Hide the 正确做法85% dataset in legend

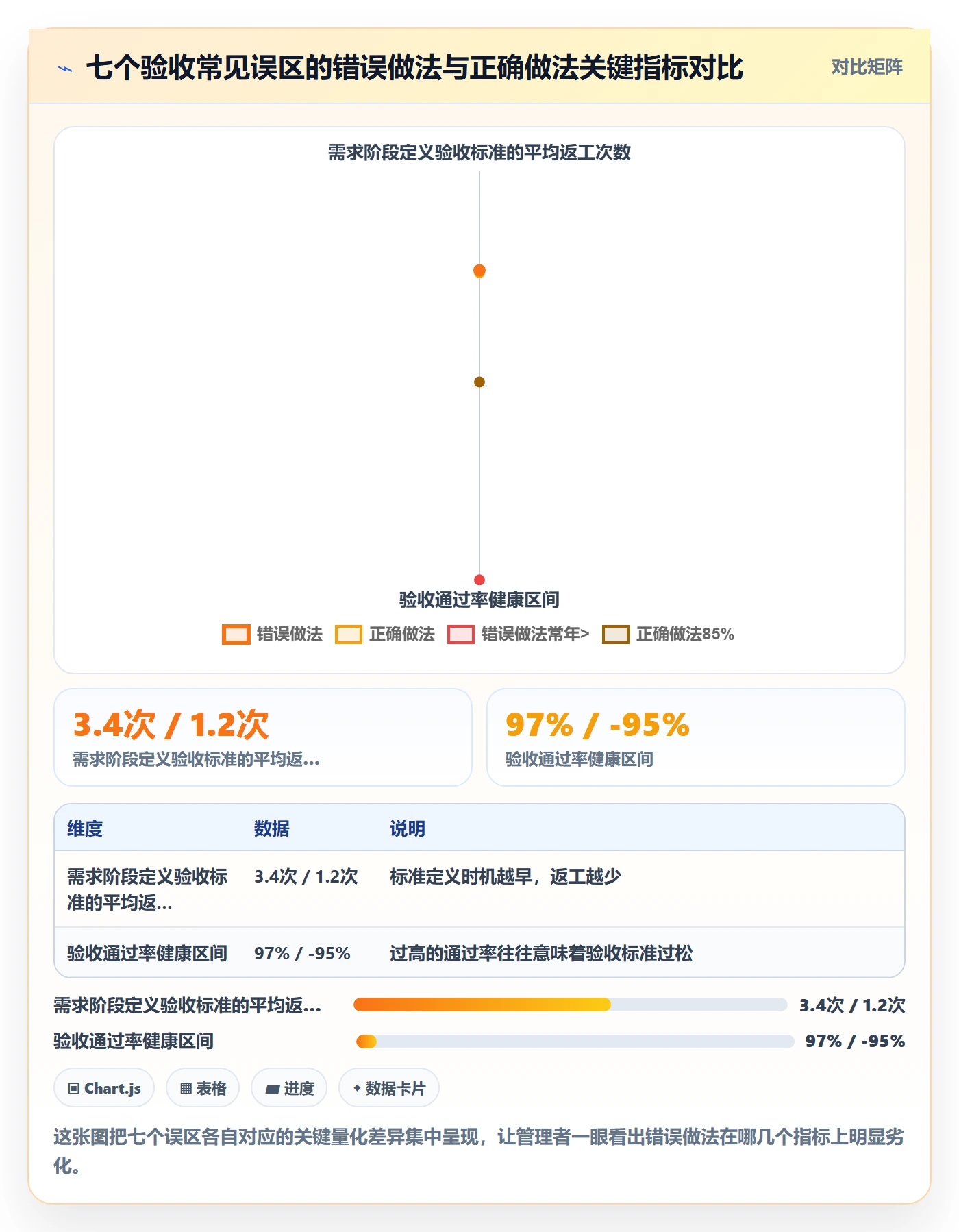[616, 635]
